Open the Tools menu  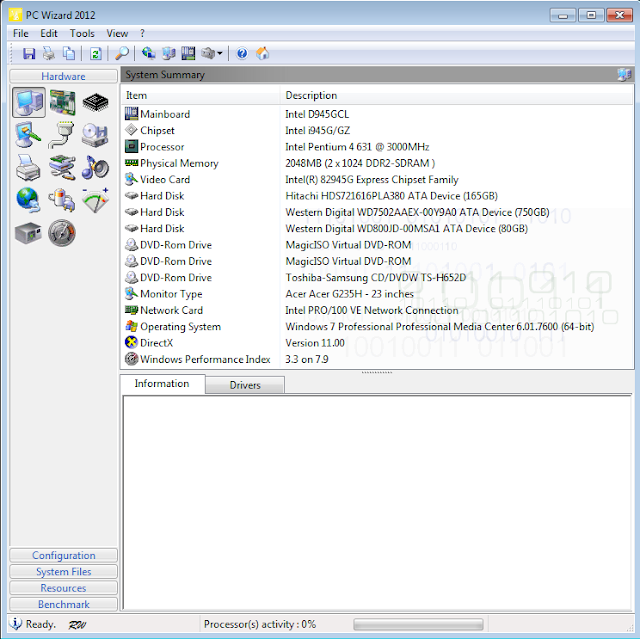82,33
